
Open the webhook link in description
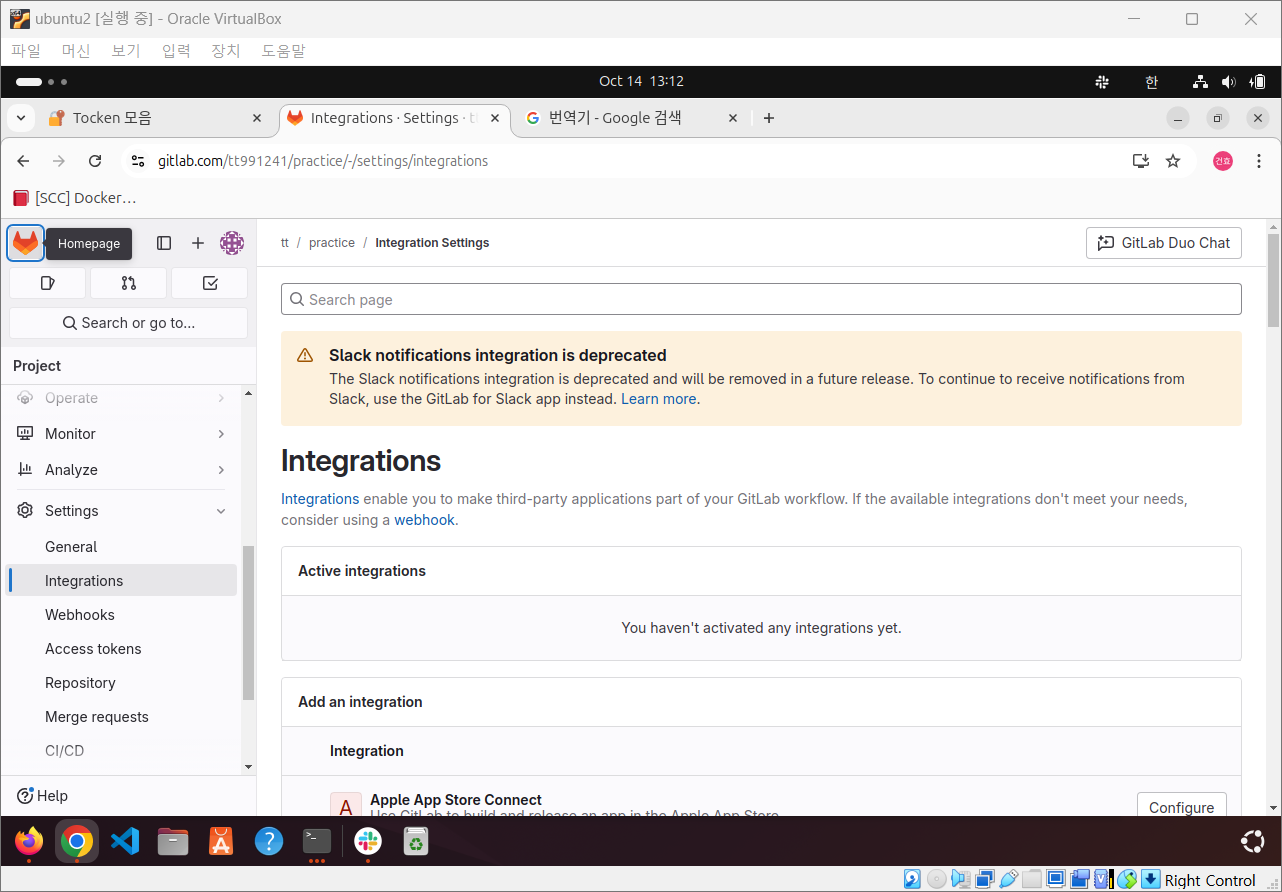pyautogui.click(x=425, y=520)
